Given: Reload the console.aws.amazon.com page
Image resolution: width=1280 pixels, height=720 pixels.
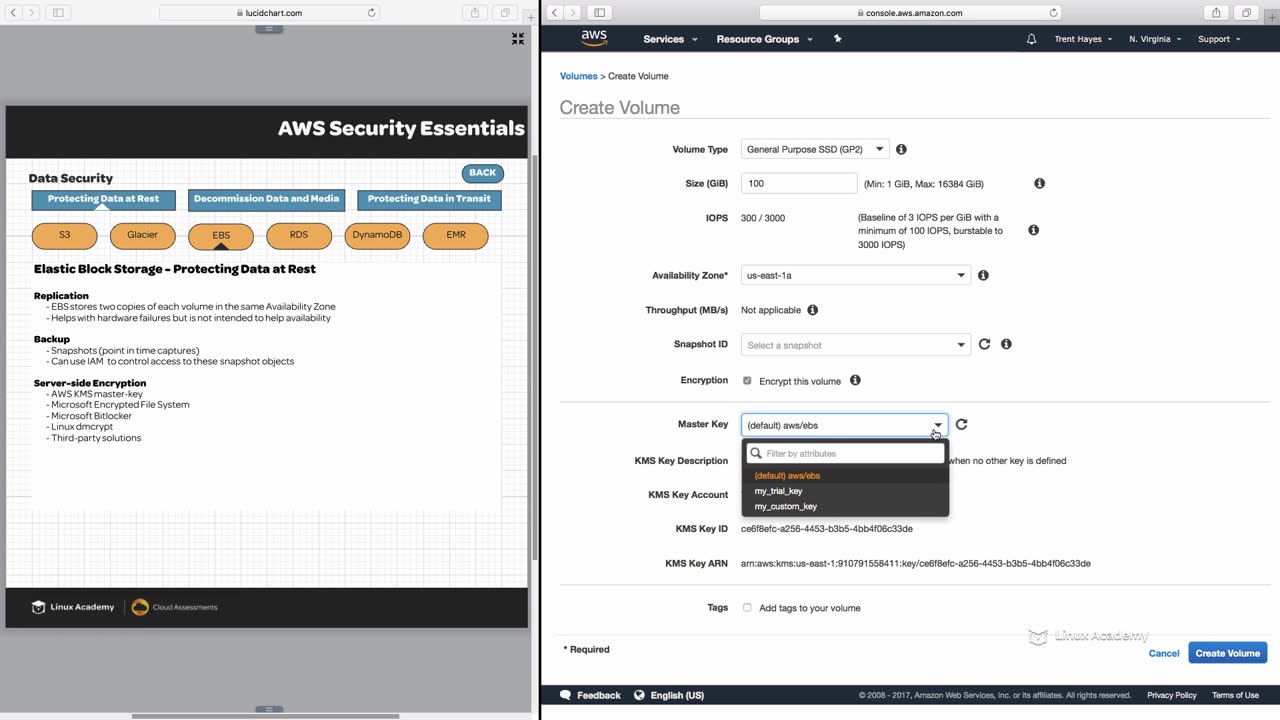Looking at the screenshot, I should click(1053, 13).
